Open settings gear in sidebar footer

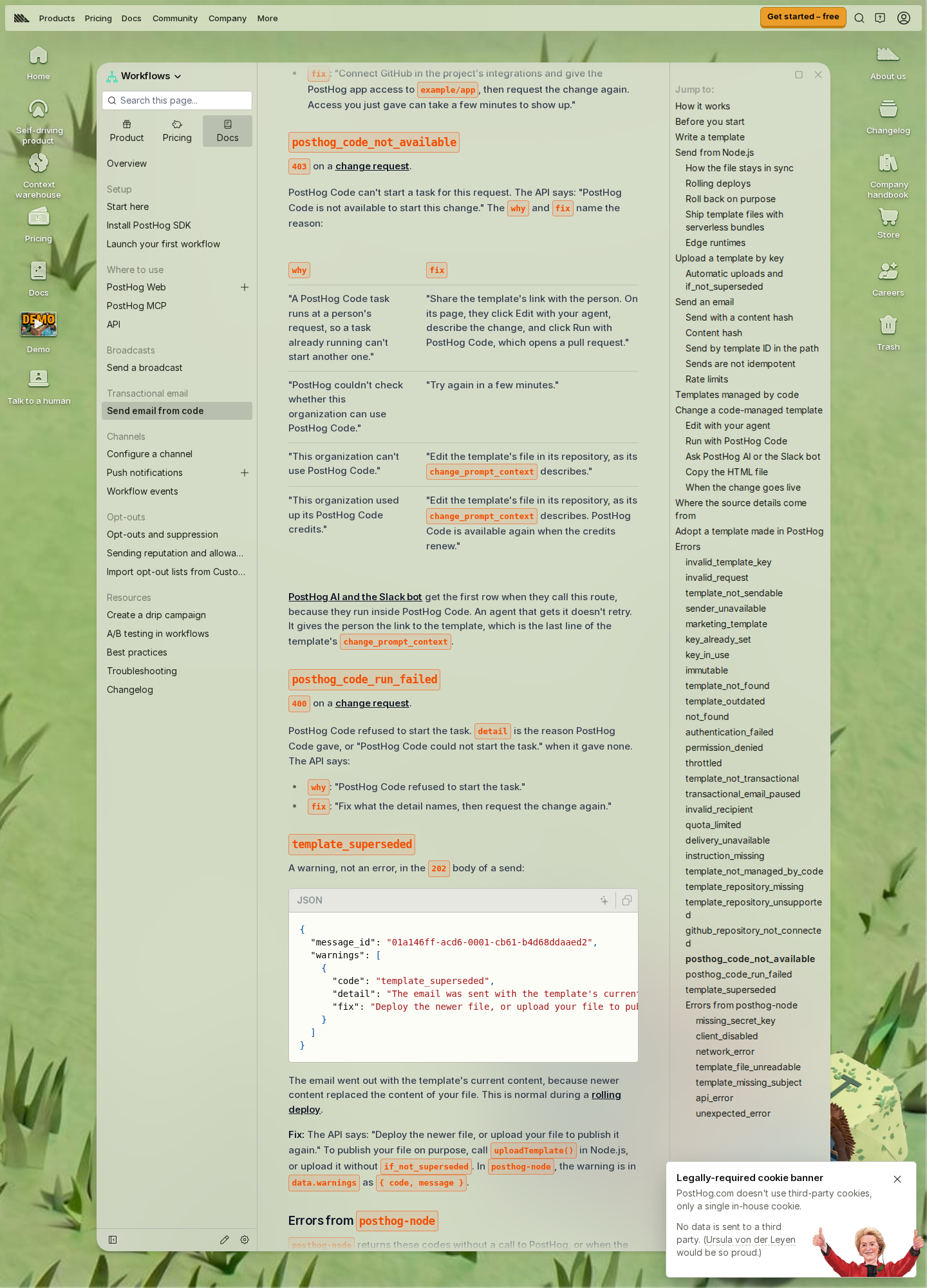(x=245, y=1240)
